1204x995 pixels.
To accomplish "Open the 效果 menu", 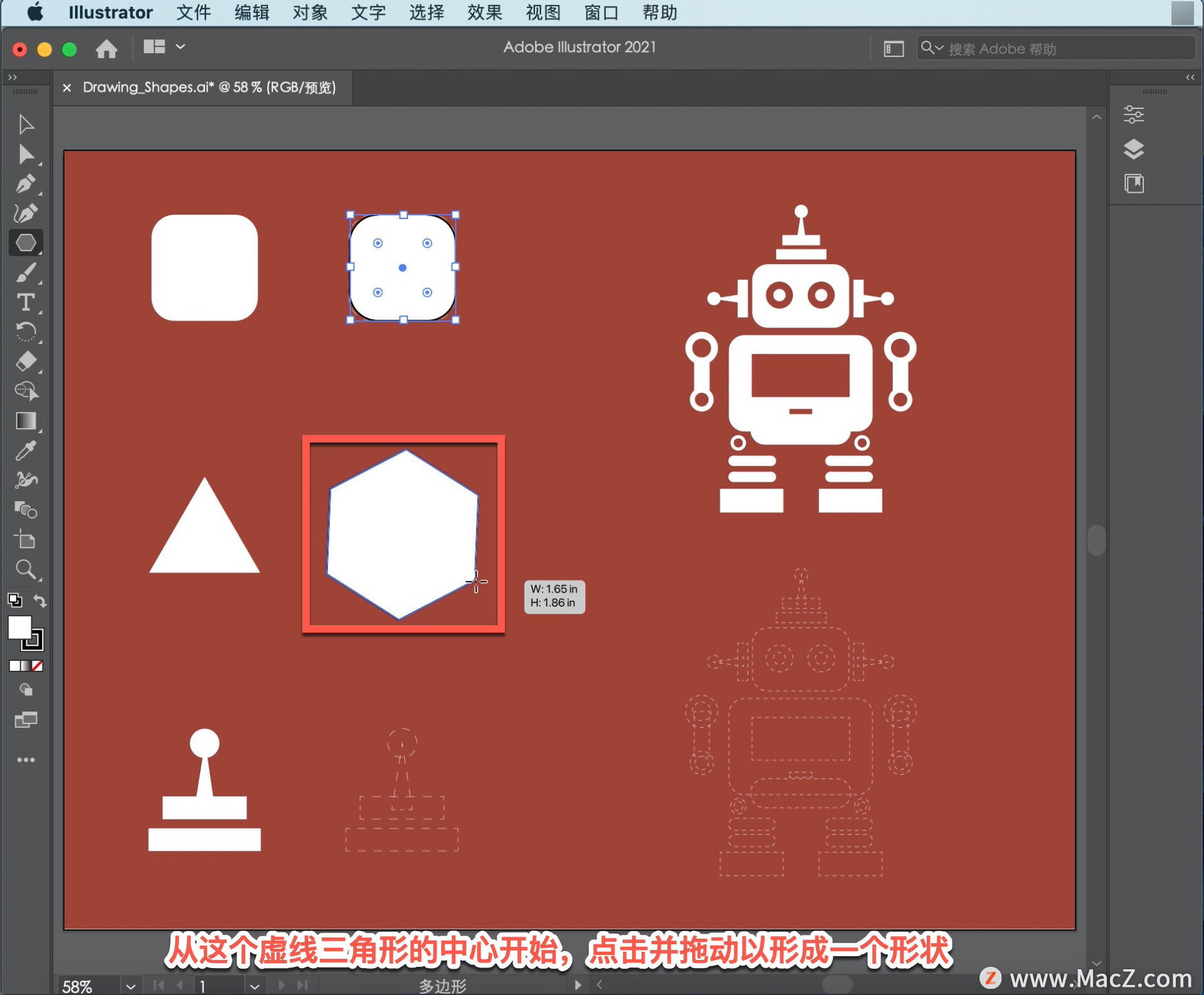I will [x=485, y=13].
